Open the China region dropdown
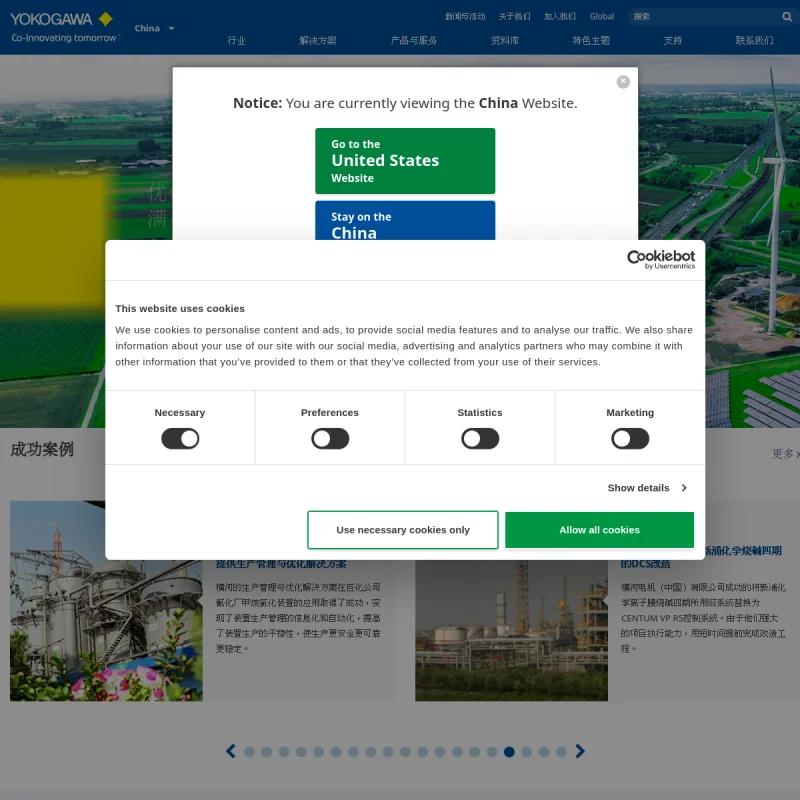The image size is (800, 800). [x=154, y=29]
